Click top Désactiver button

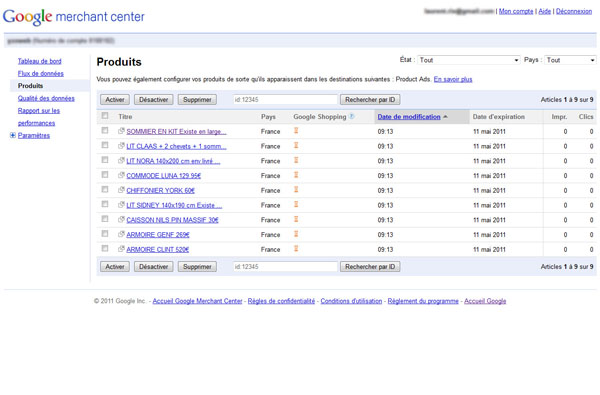pos(153,100)
